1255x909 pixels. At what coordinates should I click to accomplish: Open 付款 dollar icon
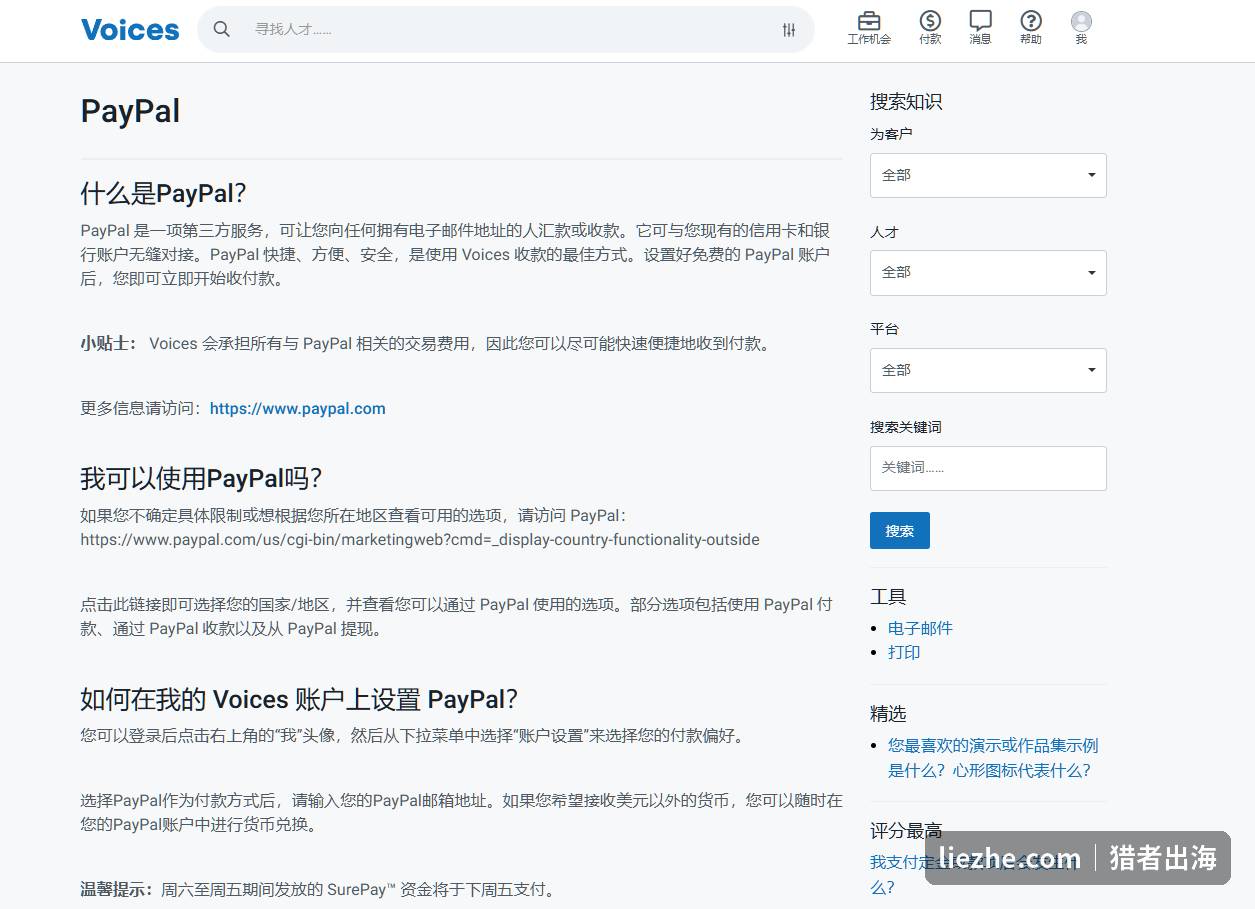click(930, 21)
